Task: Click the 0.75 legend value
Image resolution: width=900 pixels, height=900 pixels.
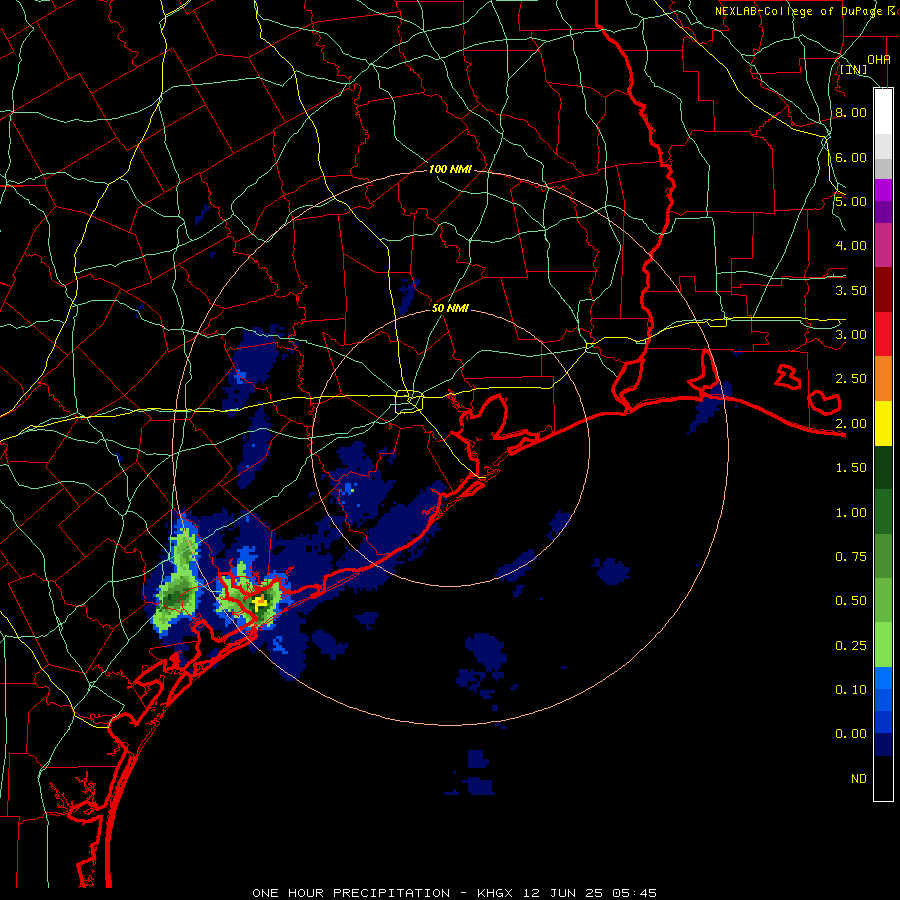Action: (x=851, y=557)
